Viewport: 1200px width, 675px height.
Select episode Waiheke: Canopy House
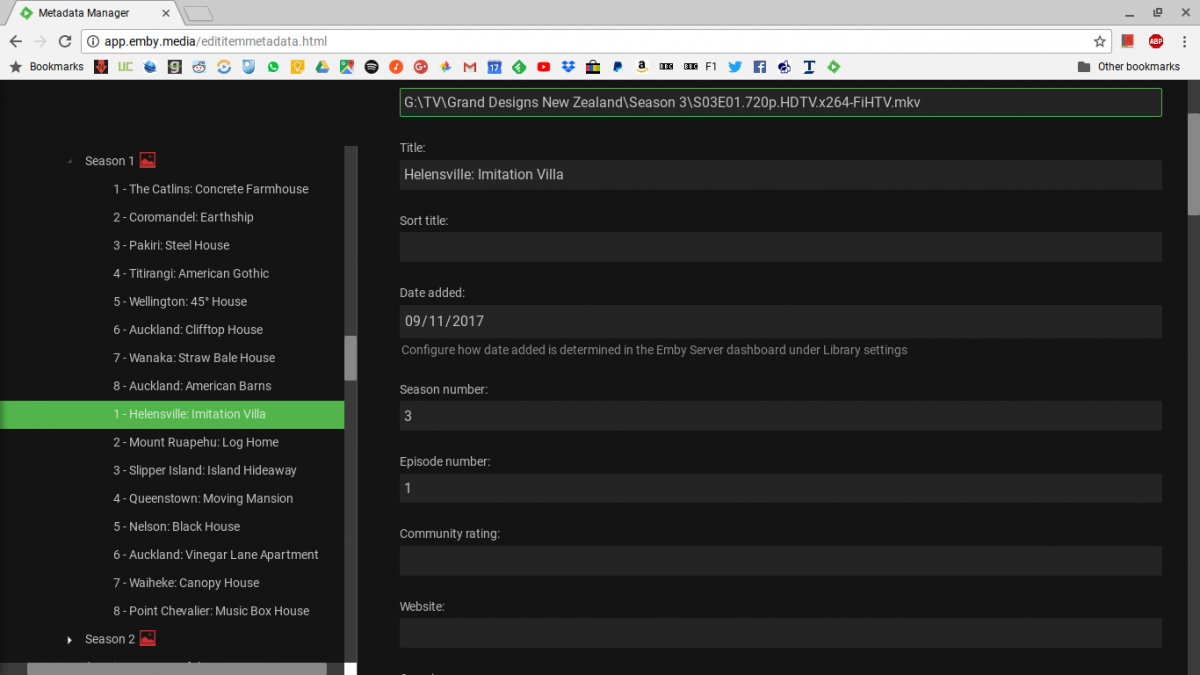186,582
